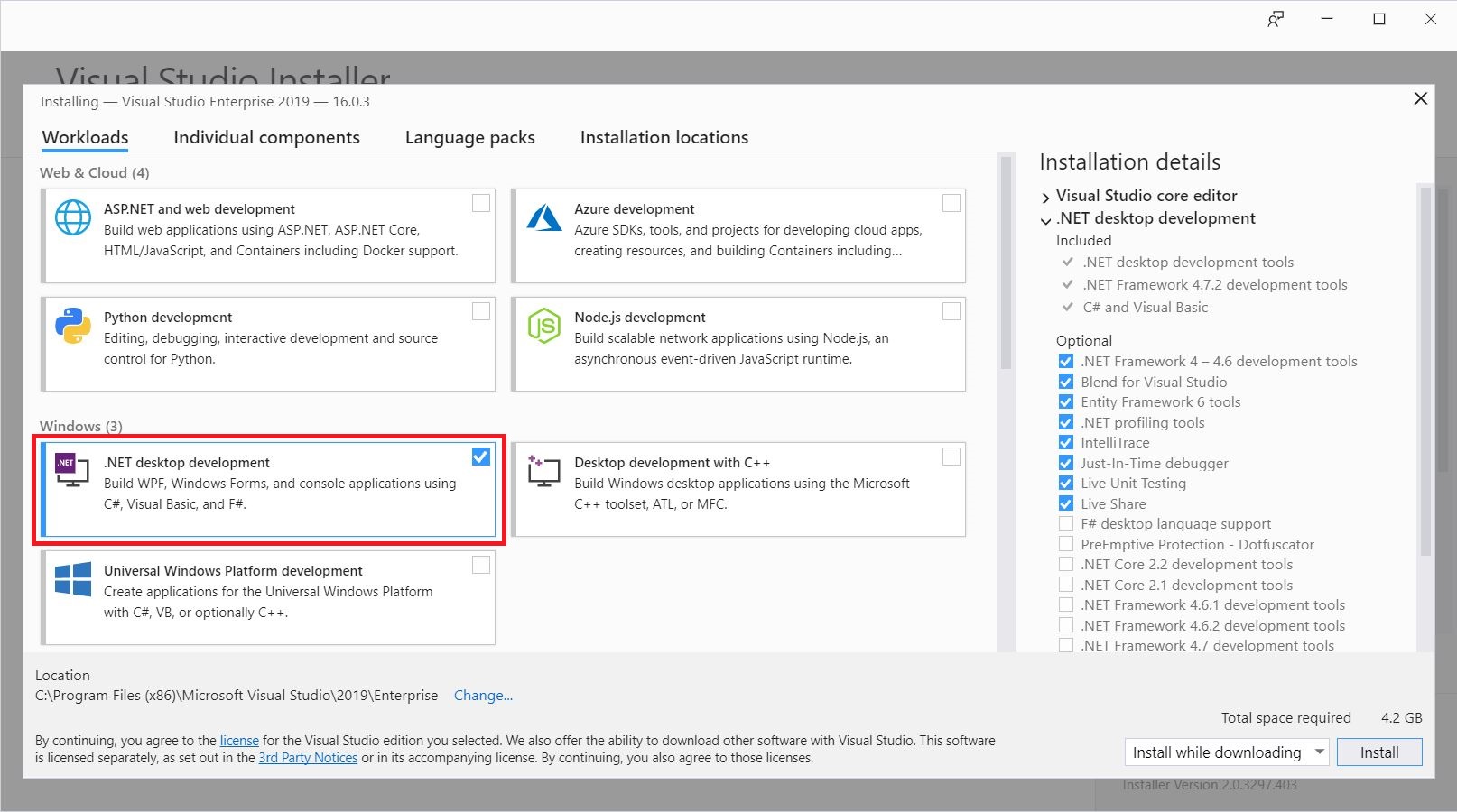
Task: Open the Language packs tab
Action: click(469, 137)
